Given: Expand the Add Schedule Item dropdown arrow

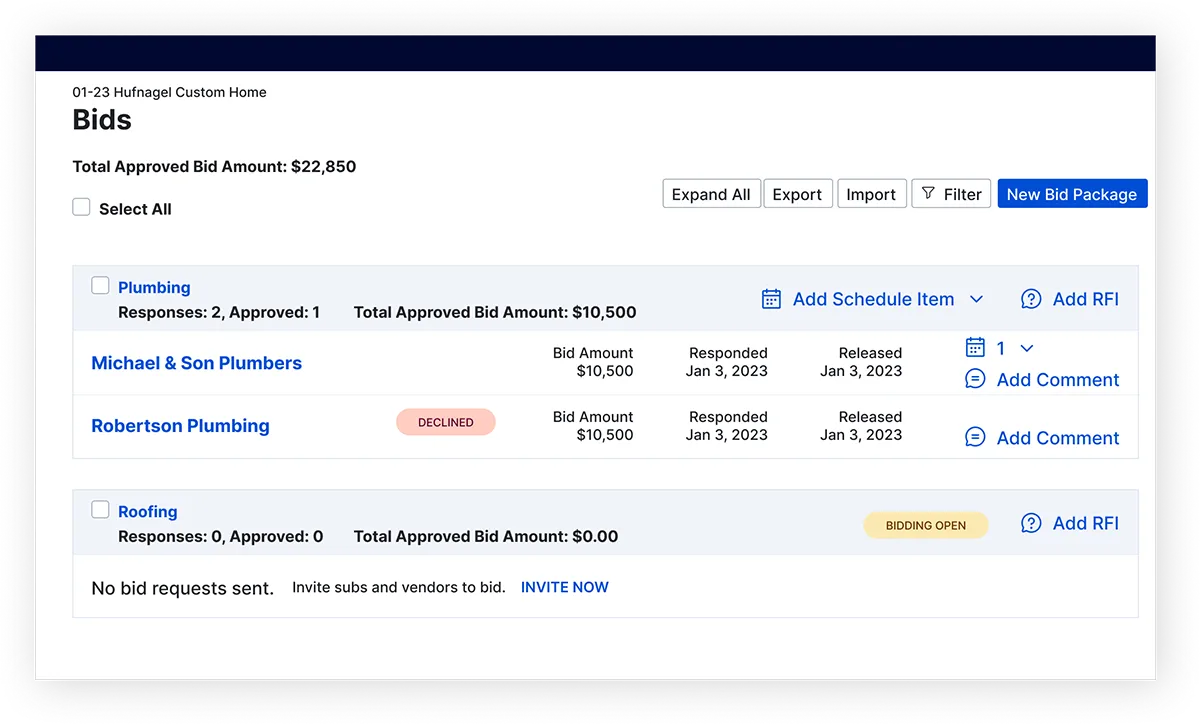Looking at the screenshot, I should (x=977, y=299).
